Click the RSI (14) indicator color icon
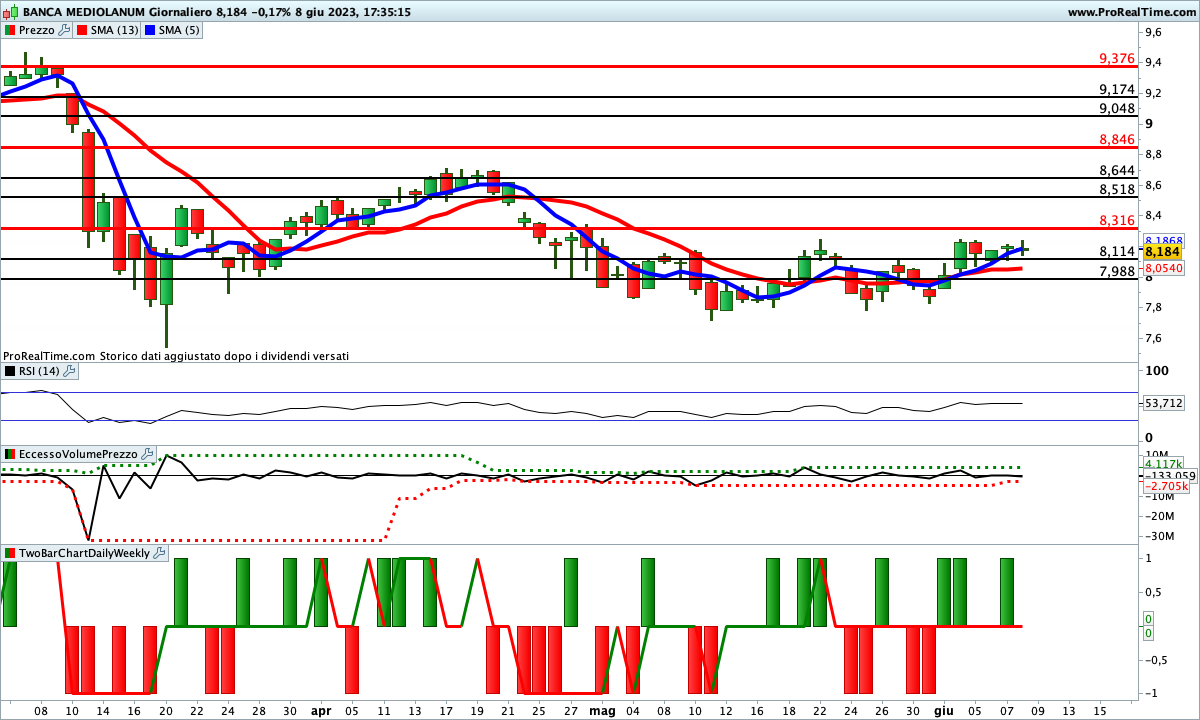 (10, 371)
